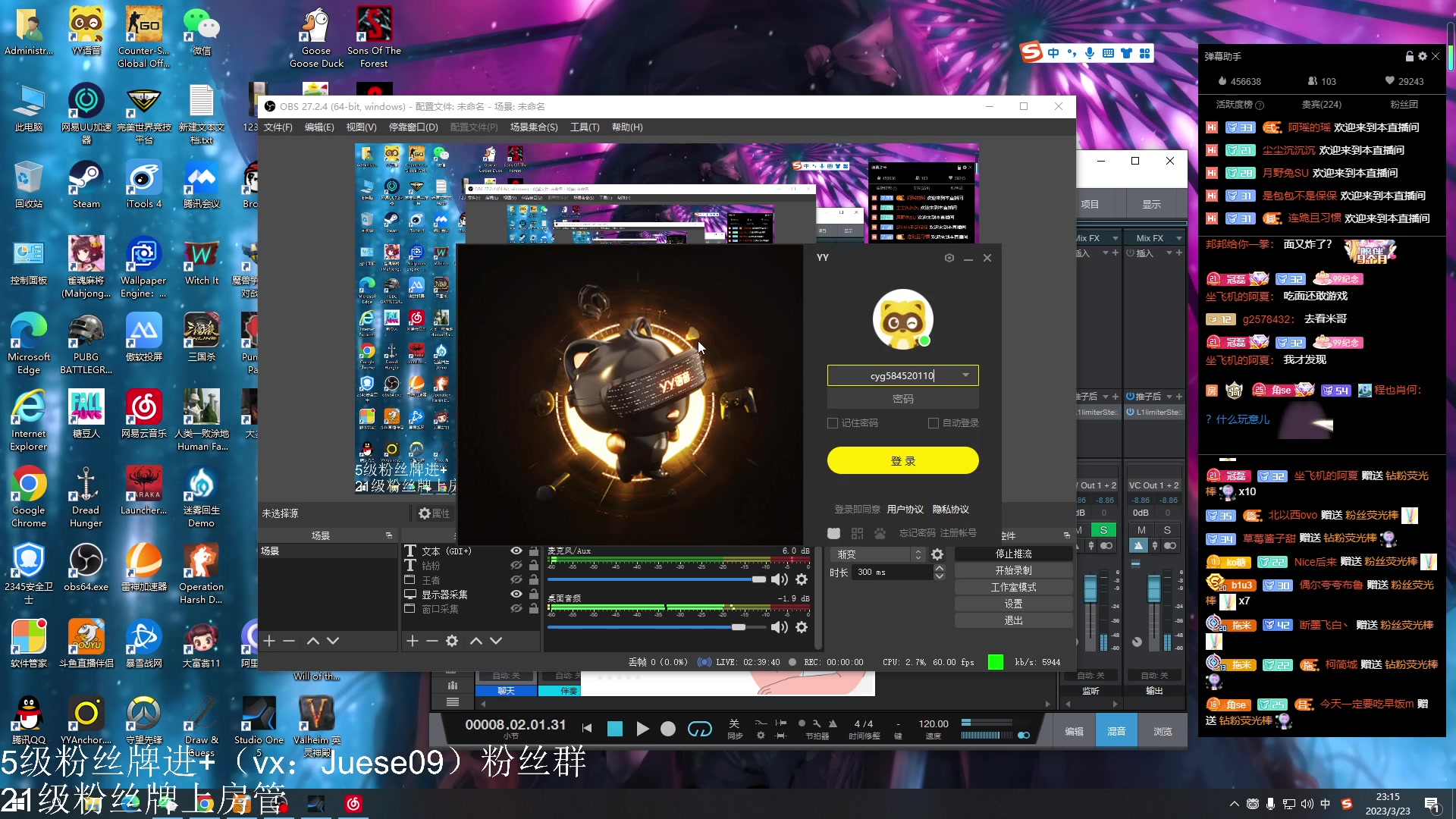
Task: Open 网易云音乐 desktop shortcut
Action: click(x=143, y=415)
